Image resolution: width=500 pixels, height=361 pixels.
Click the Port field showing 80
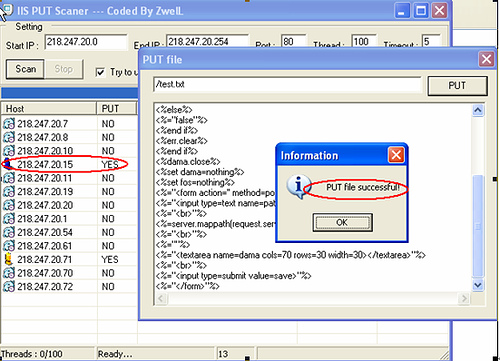[293, 42]
